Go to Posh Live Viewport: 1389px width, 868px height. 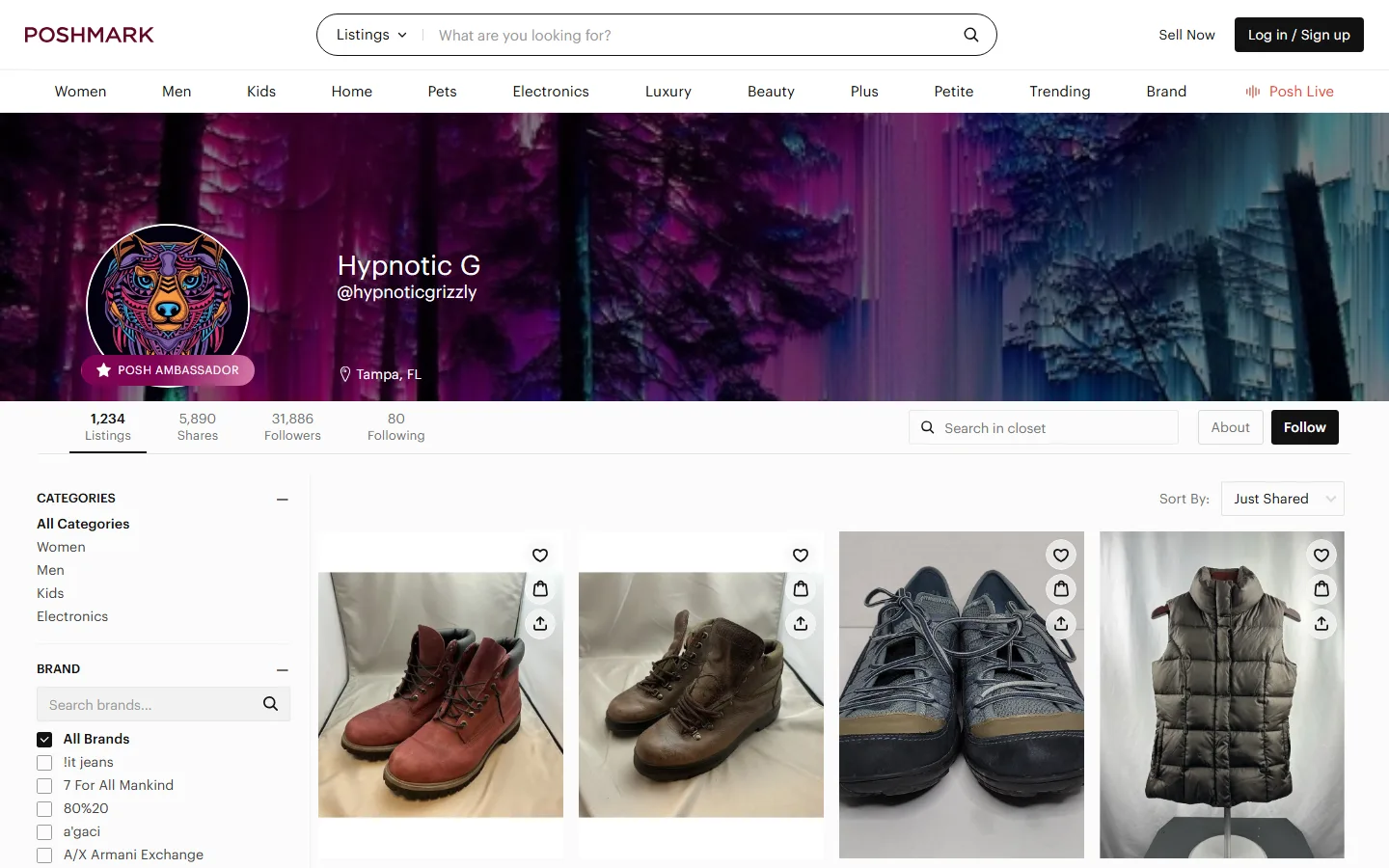click(x=1290, y=92)
